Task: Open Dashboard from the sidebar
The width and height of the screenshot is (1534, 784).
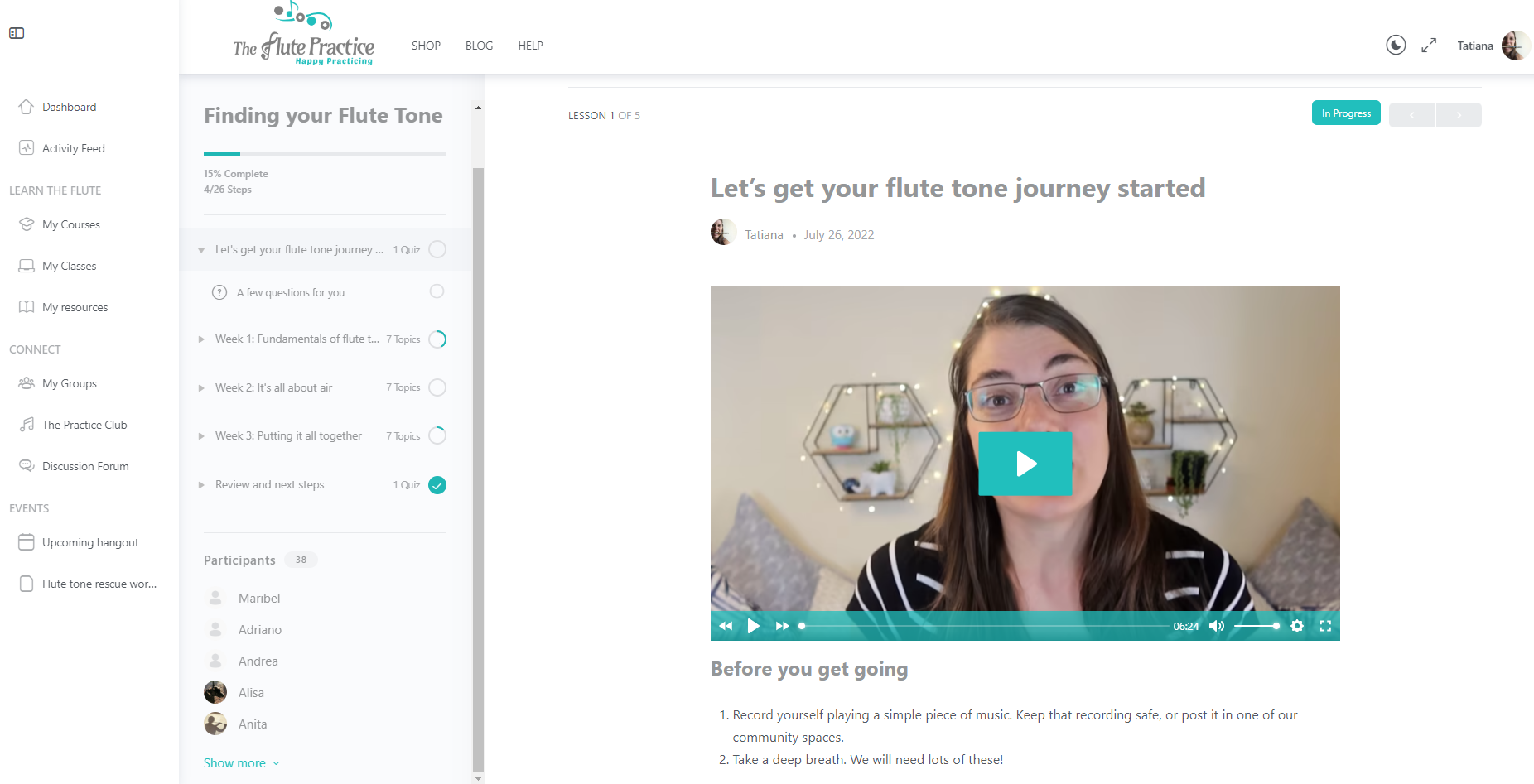Action: pos(69,107)
